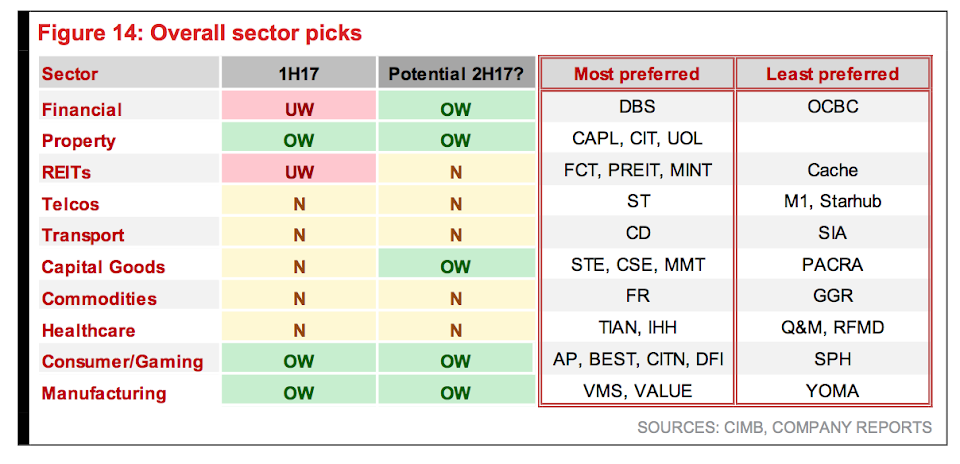This screenshot has height=464, width=960.
Task: Click the Sector column header
Action: pyautogui.click(x=129, y=74)
